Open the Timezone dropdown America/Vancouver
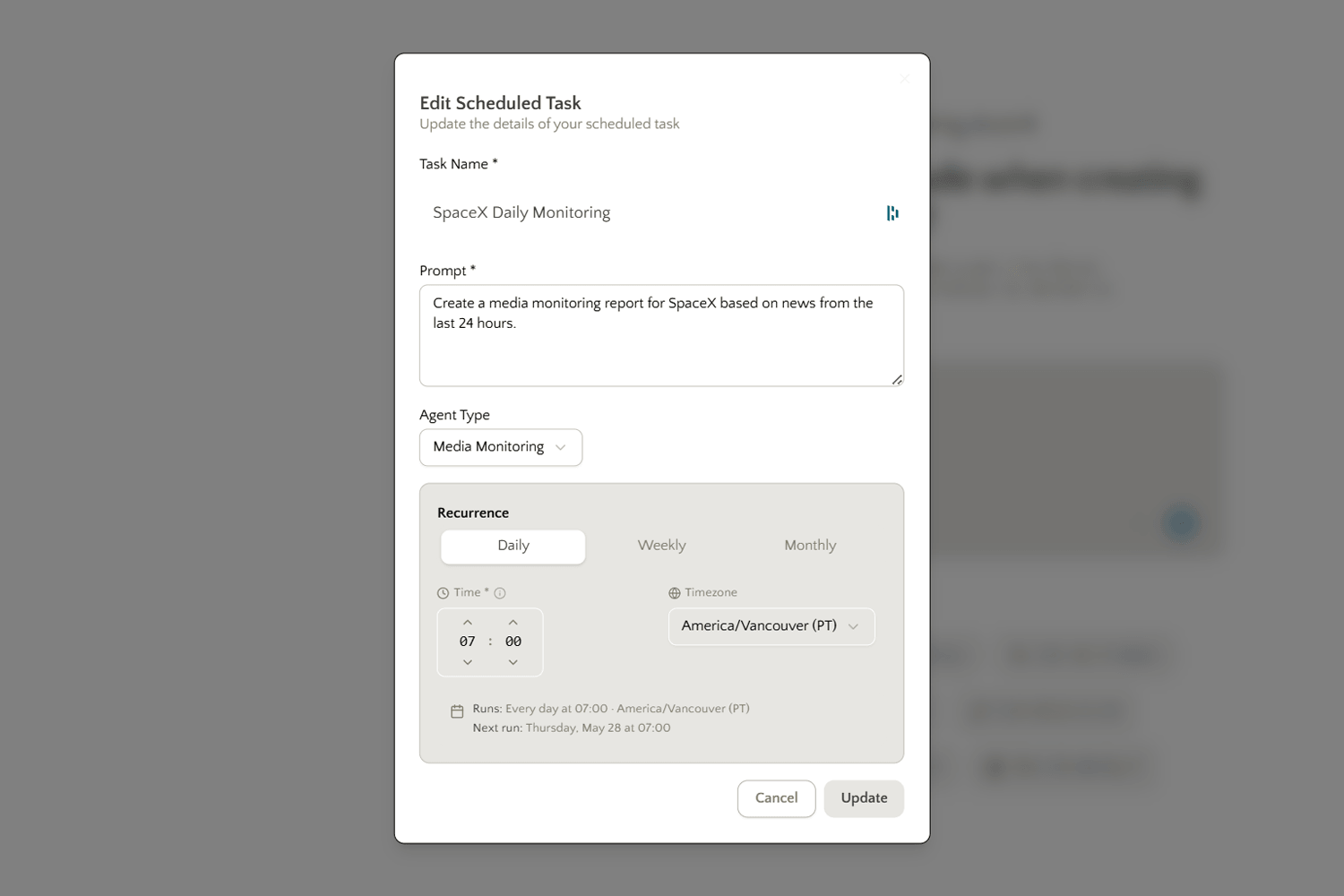This screenshot has height=896, width=1344. 771,626
